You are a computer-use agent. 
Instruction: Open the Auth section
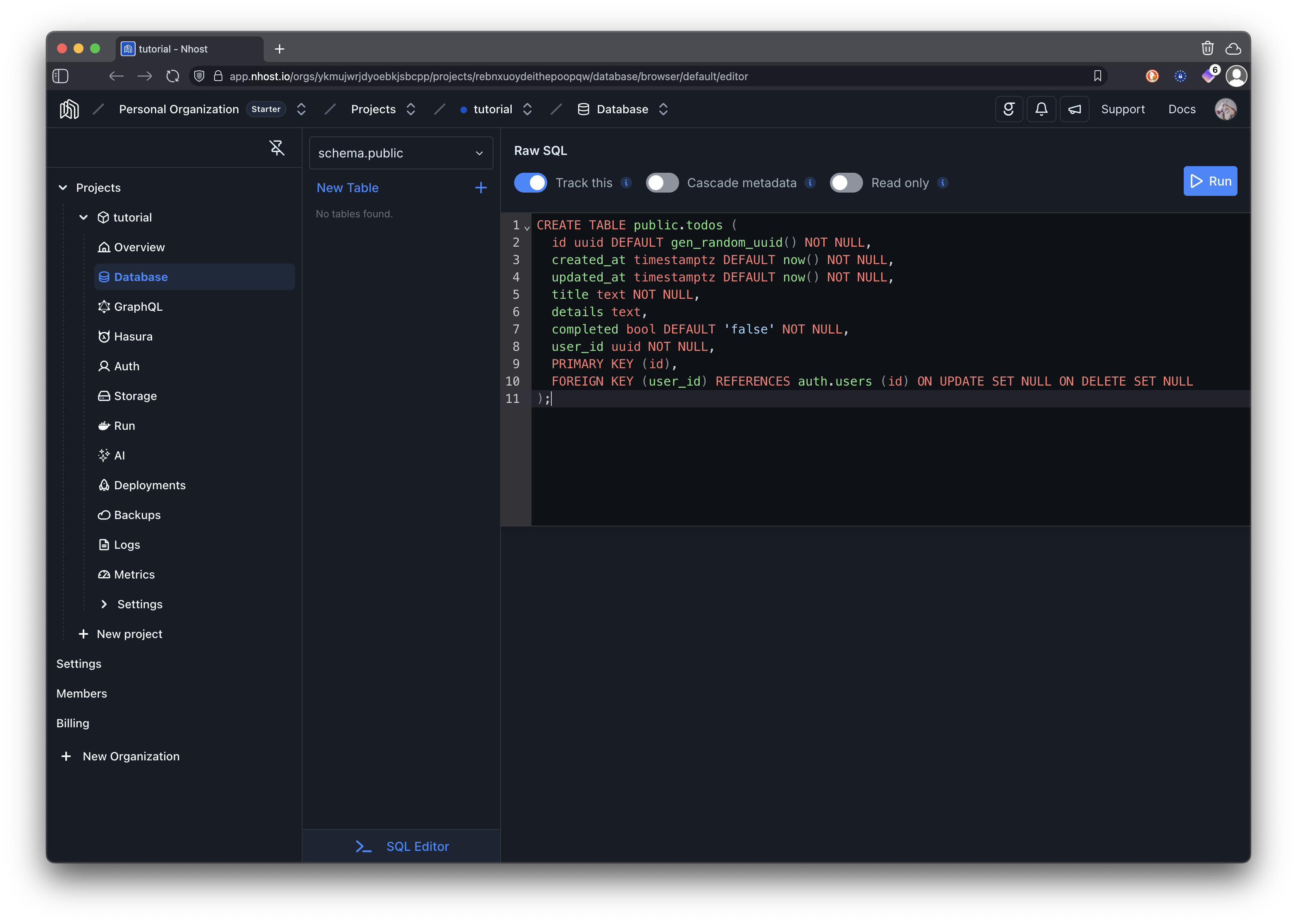click(x=126, y=366)
